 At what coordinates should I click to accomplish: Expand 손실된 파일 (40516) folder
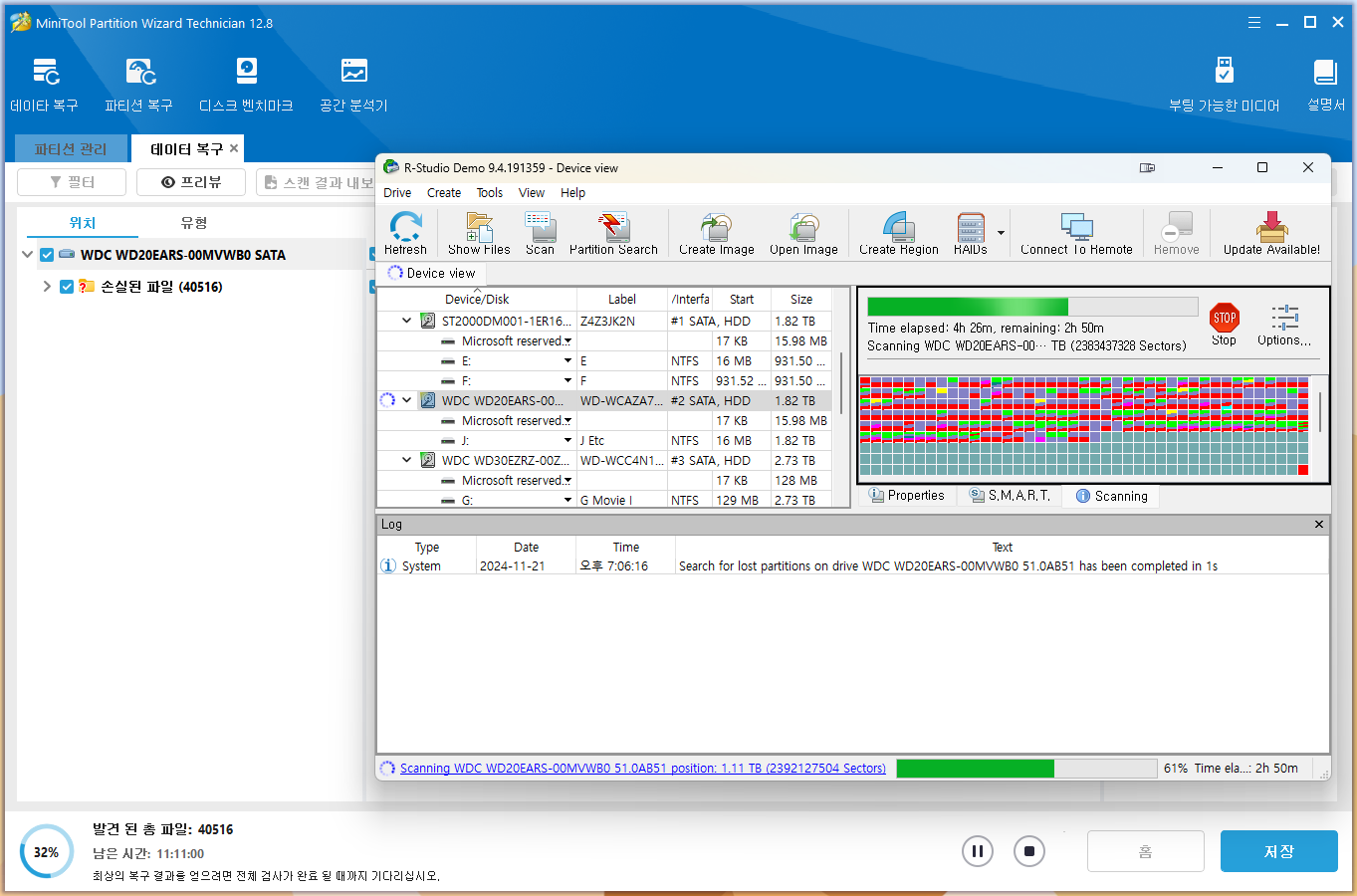click(47, 287)
